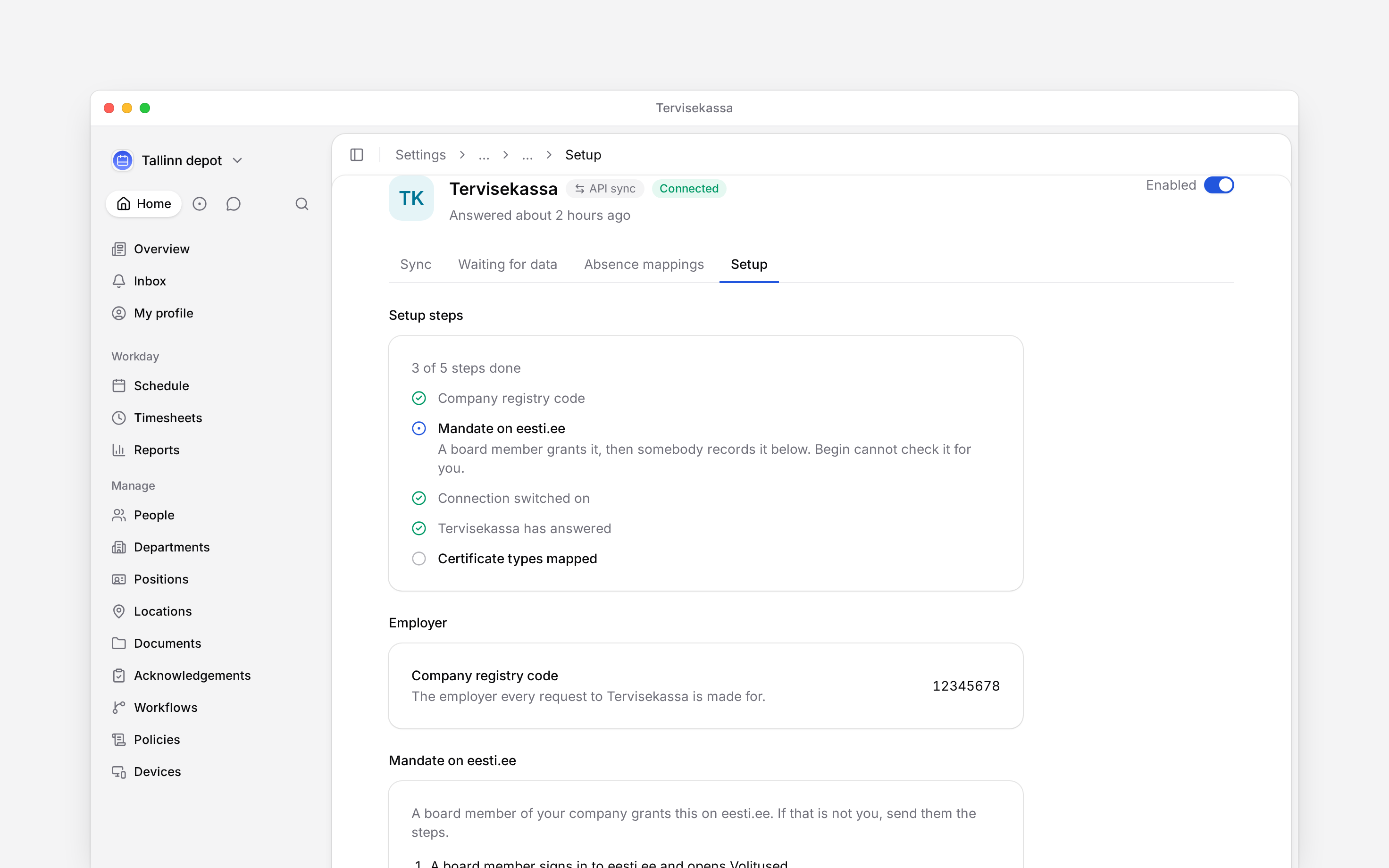Open the chat bubble icon
Image resolution: width=1389 pixels, height=868 pixels.
pyautogui.click(x=233, y=204)
